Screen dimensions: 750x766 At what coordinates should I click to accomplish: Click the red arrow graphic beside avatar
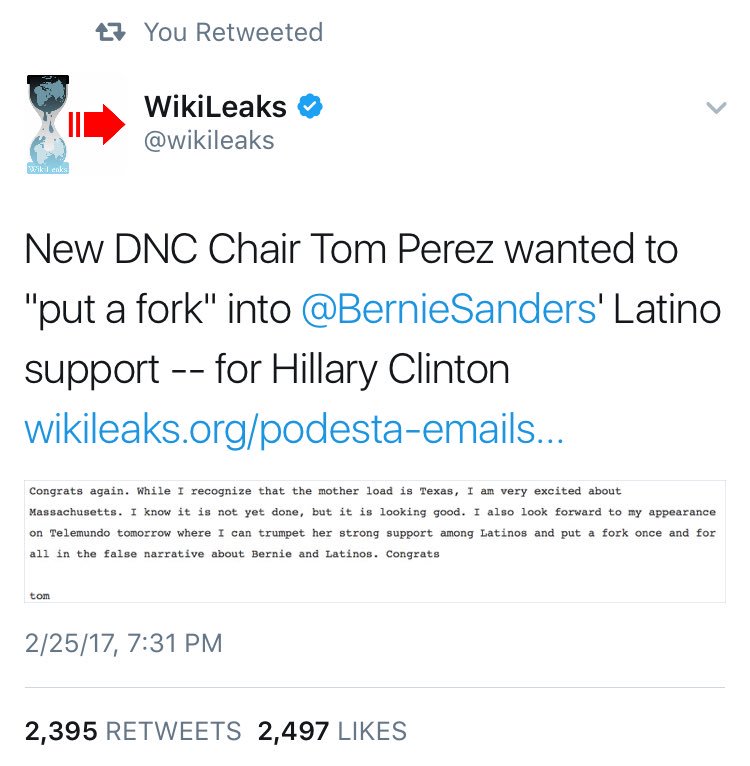pos(97,124)
